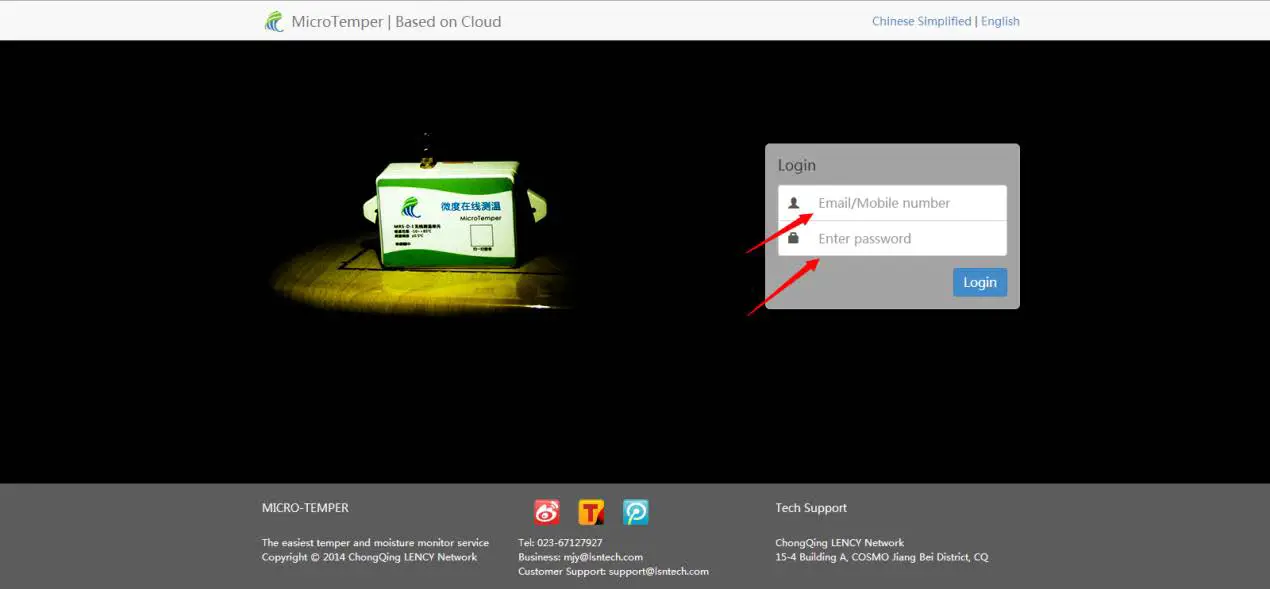Click the MicroTemper | Based on Cloud title
The height and width of the screenshot is (589, 1270).
tap(396, 21)
